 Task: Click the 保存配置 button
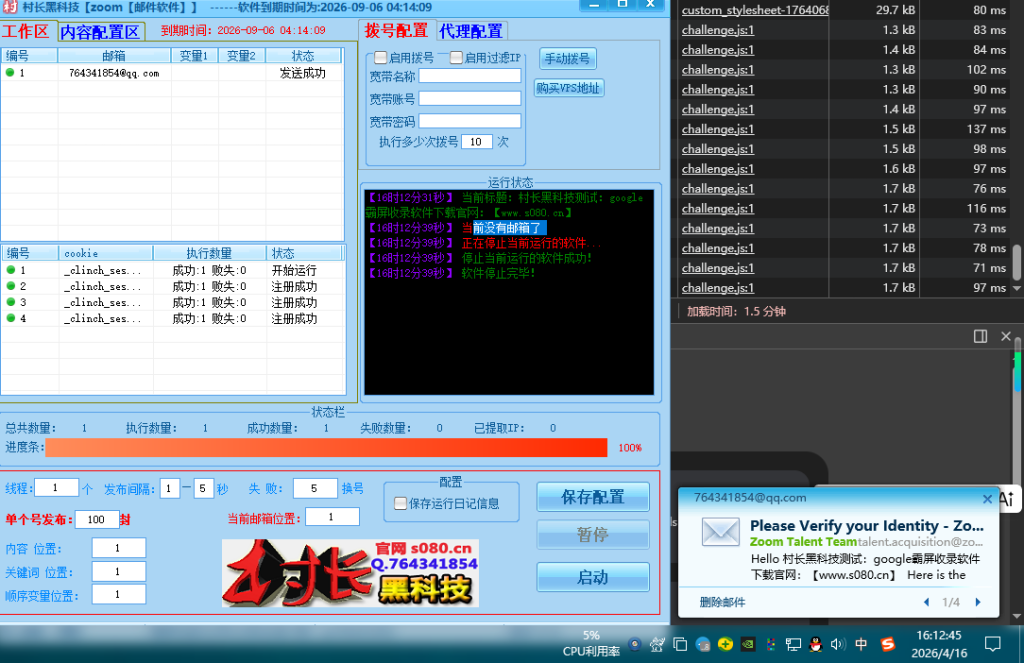click(x=592, y=496)
